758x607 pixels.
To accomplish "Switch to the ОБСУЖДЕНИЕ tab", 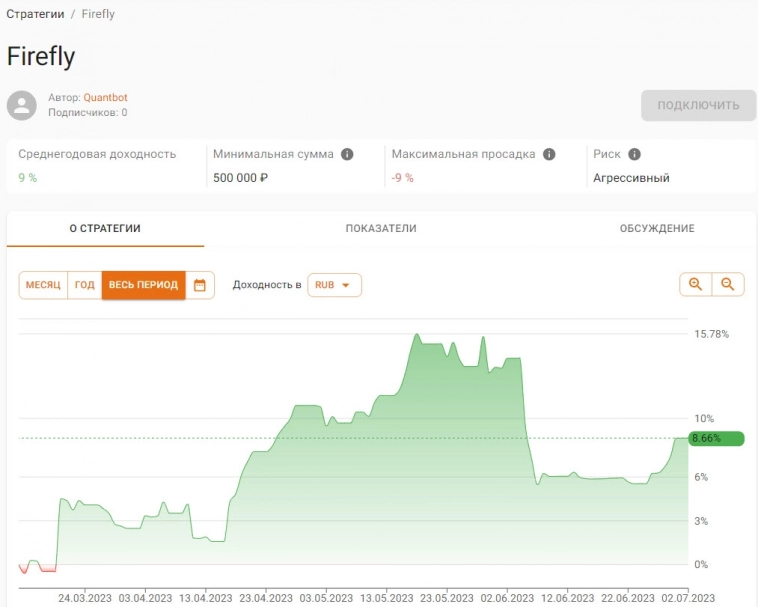I will (x=657, y=229).
